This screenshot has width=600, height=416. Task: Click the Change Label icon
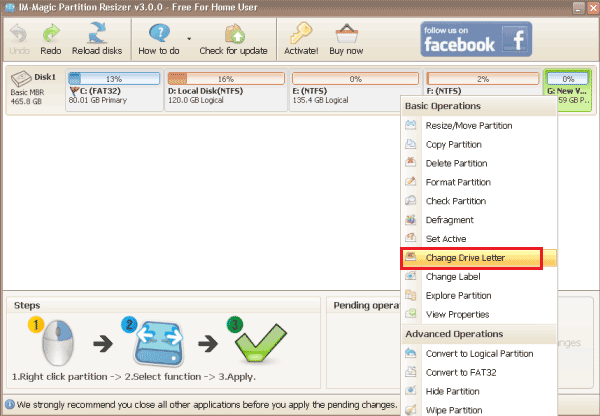click(411, 276)
